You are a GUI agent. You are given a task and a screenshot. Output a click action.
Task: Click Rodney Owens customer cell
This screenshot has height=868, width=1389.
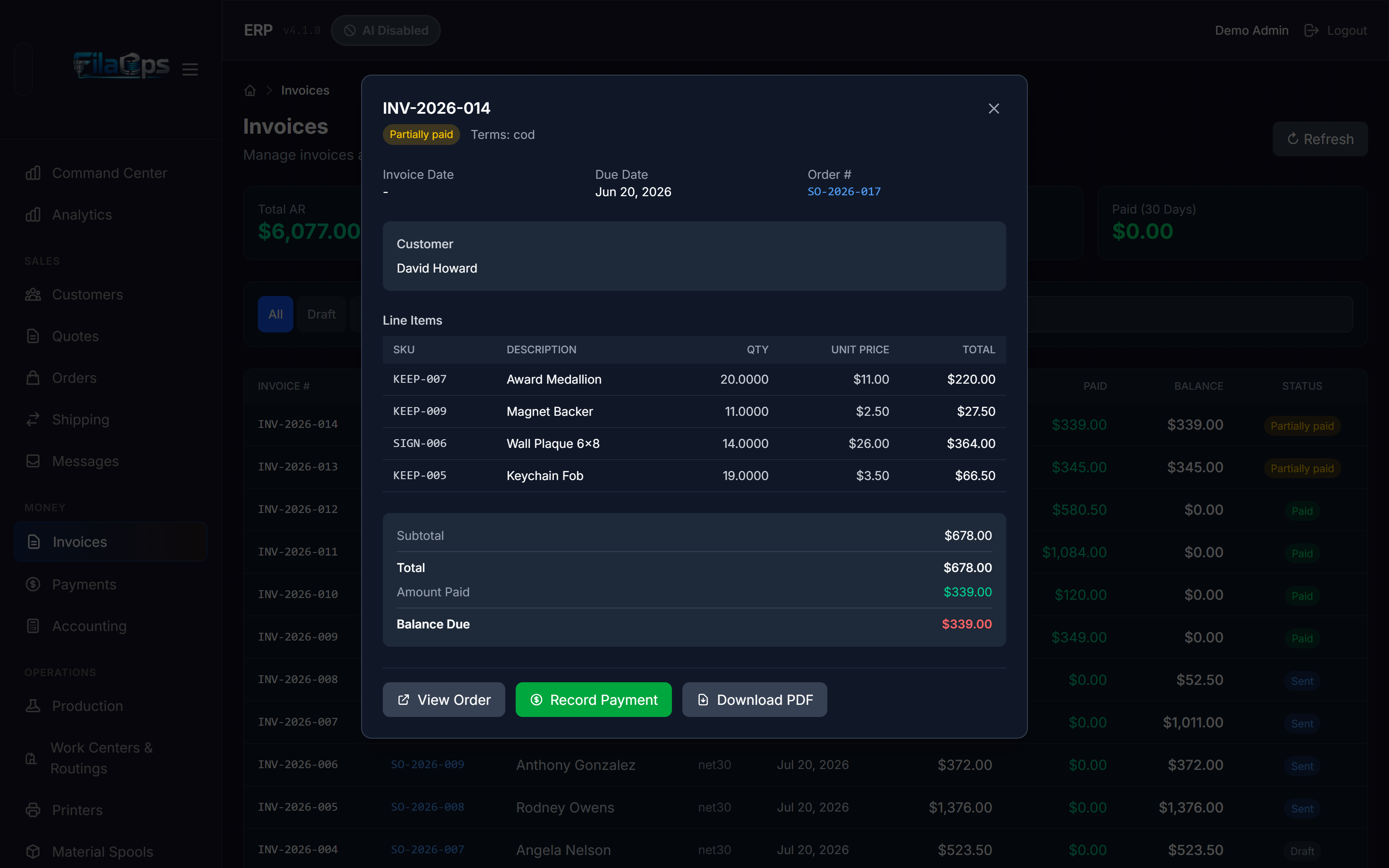coord(565,807)
